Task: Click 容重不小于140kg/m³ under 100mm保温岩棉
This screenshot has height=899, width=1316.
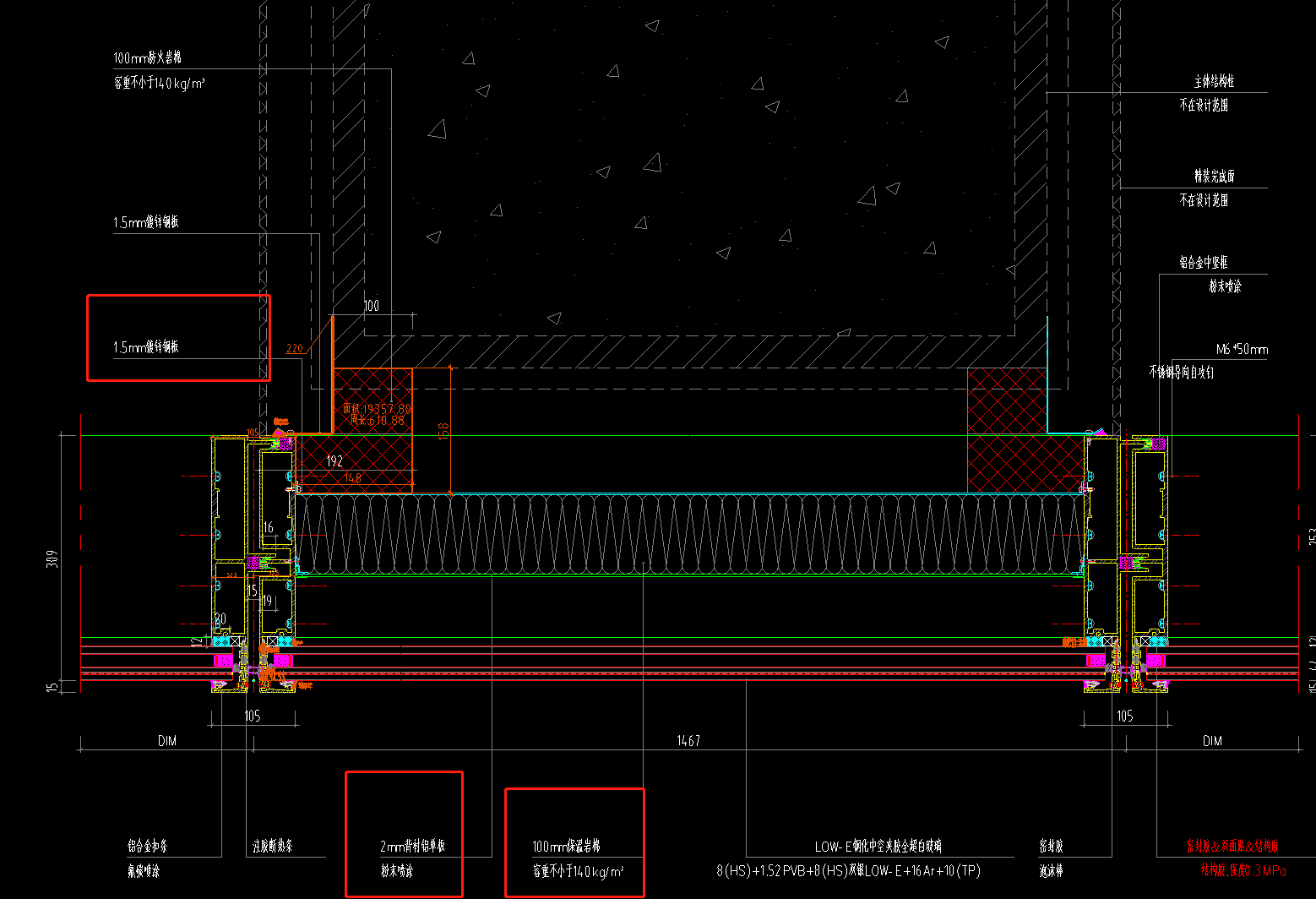Action: (578, 871)
